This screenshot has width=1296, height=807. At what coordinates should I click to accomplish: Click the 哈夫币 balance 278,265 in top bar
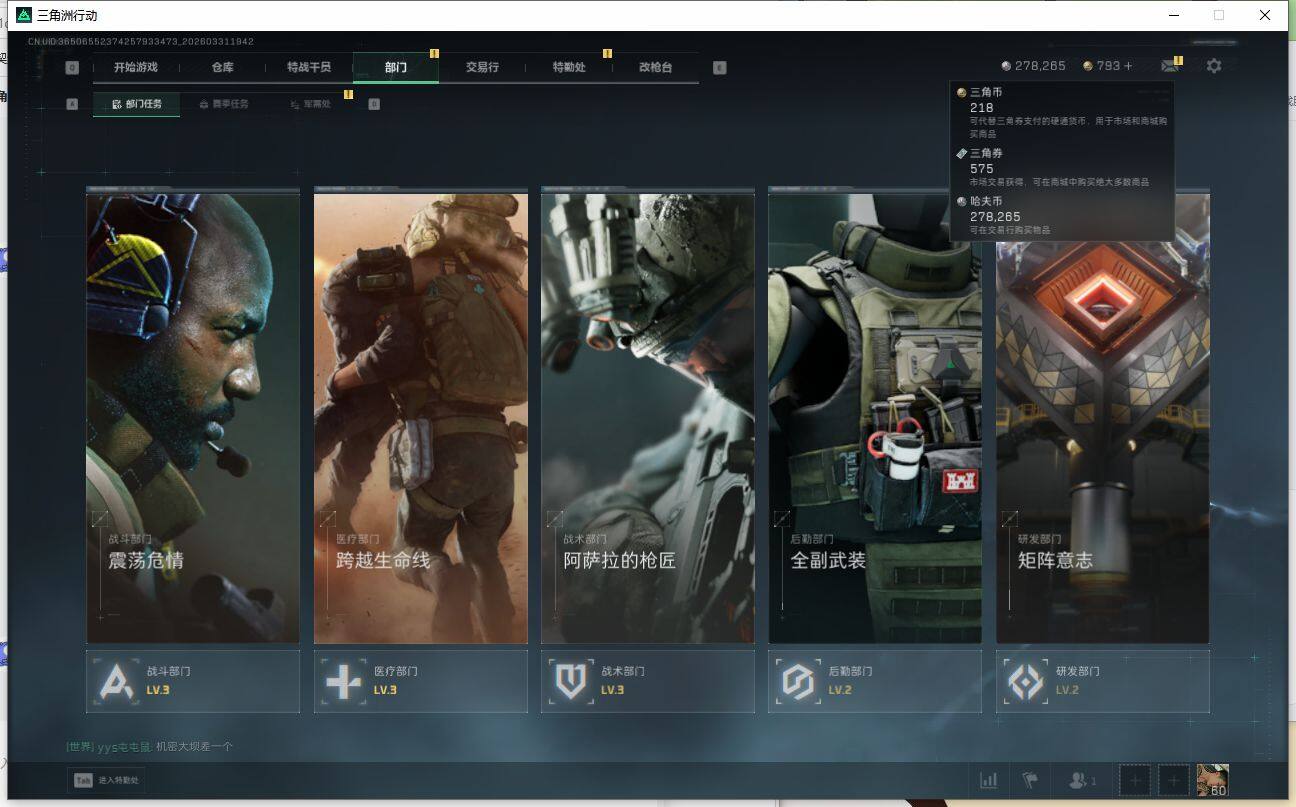pos(1034,66)
